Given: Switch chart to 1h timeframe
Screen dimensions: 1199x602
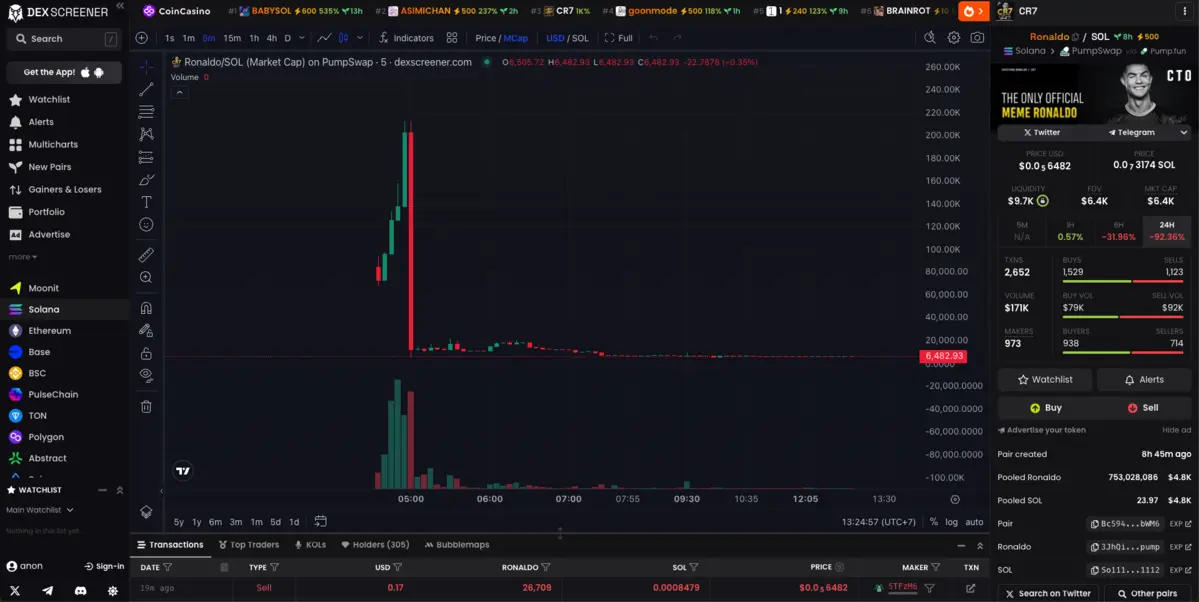Looking at the screenshot, I should [x=254, y=38].
